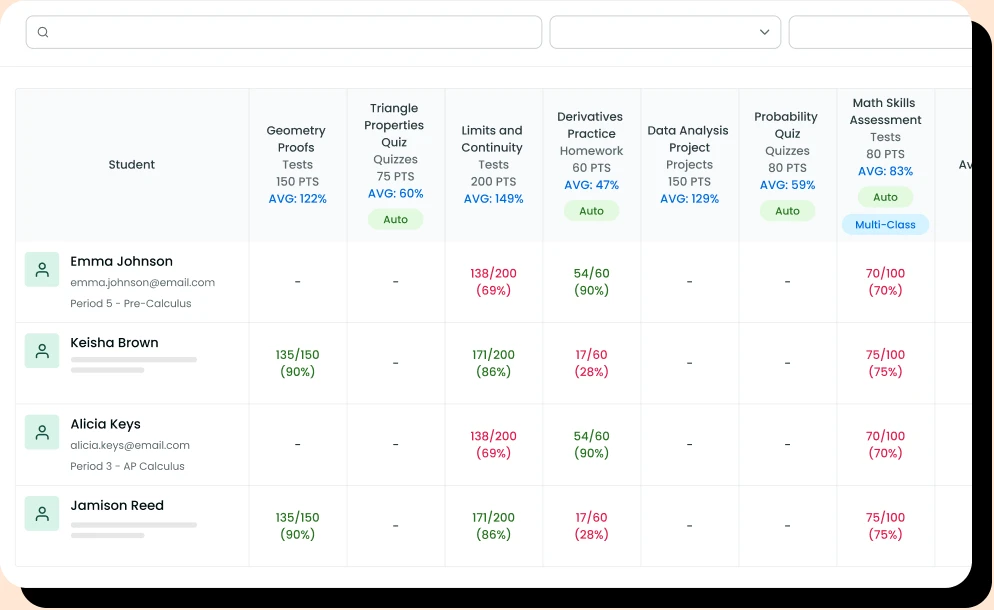
Task: Click Jamison Reed's 135/150 Geometry score
Action: (297, 526)
